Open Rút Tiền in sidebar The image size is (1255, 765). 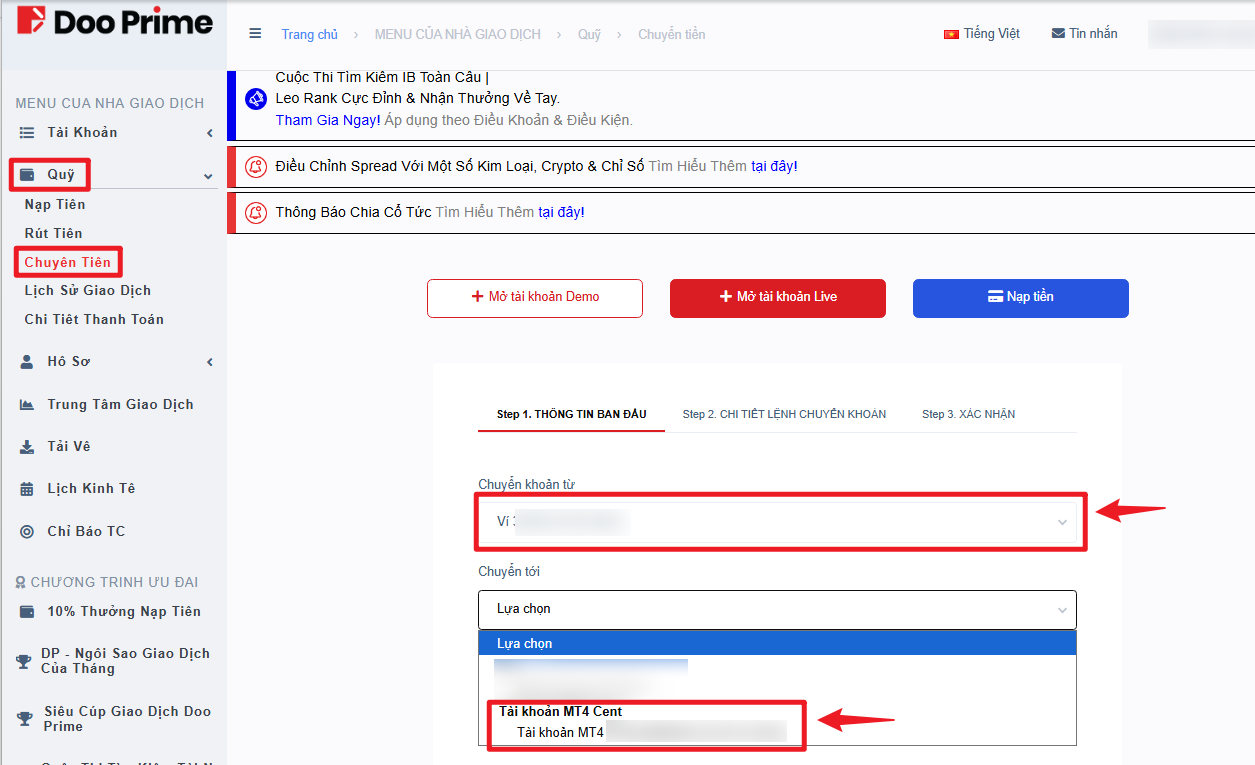point(54,234)
